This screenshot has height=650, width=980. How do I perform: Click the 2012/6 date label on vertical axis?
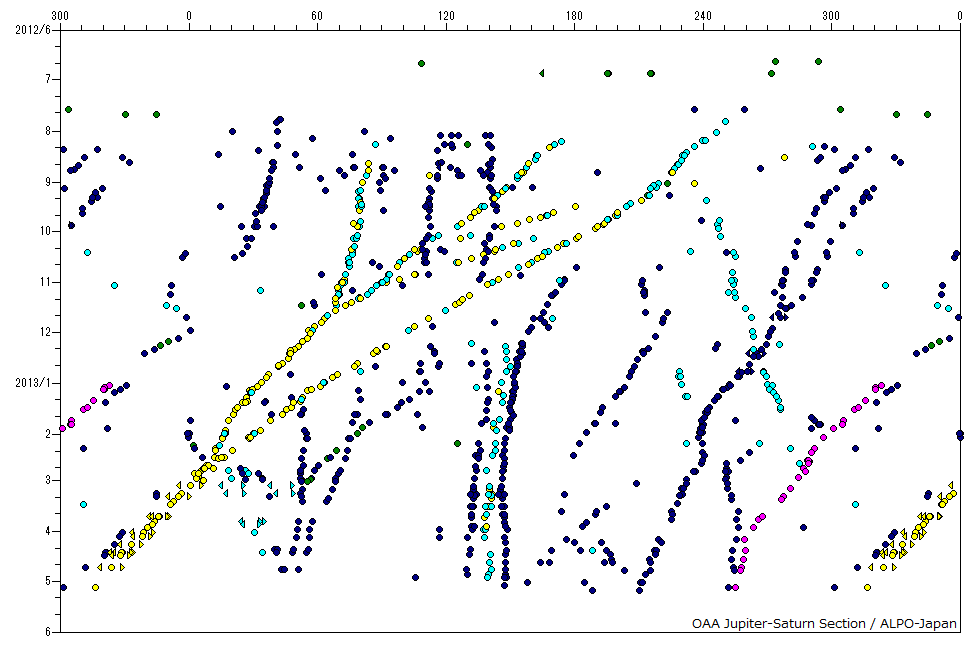[x=32, y=29]
